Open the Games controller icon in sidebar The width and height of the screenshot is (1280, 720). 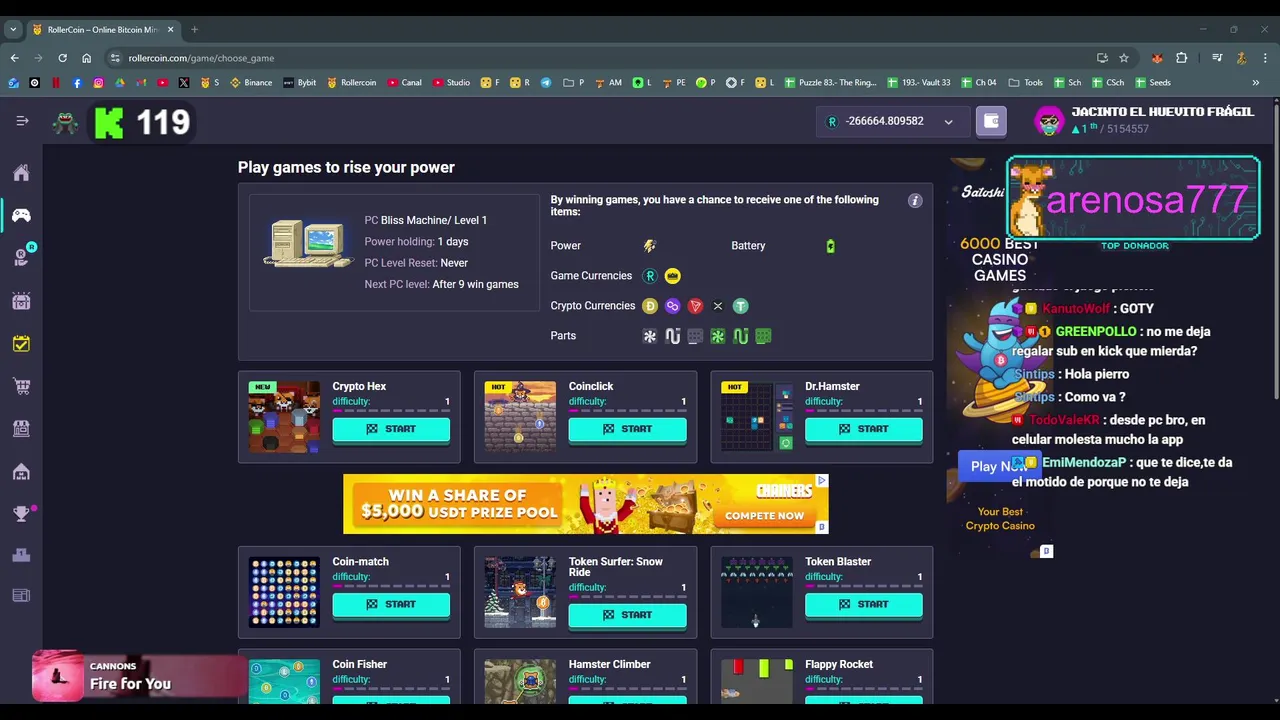click(21, 215)
